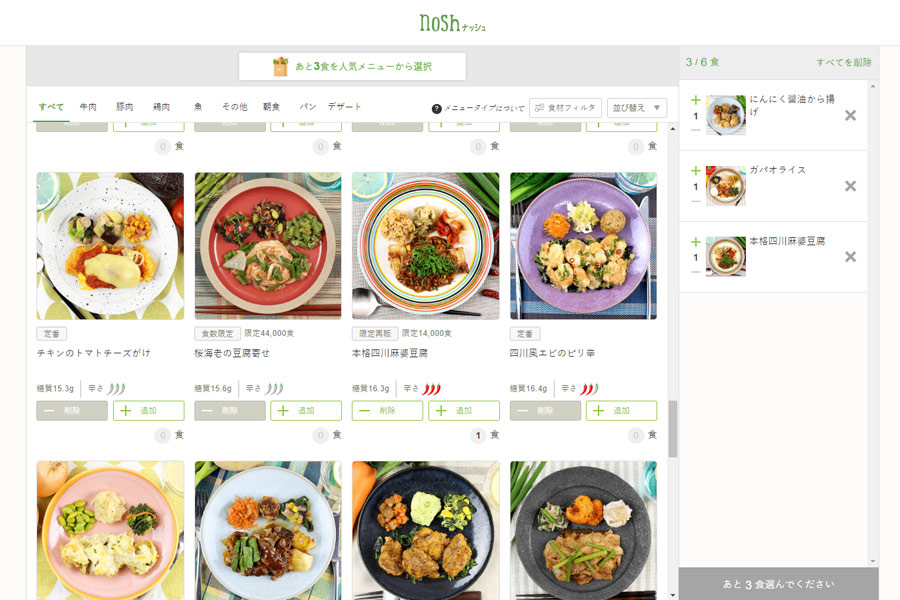
Task: Remove one 本格四川麻婆豆腐 using the 削除 button
Action: point(387,411)
